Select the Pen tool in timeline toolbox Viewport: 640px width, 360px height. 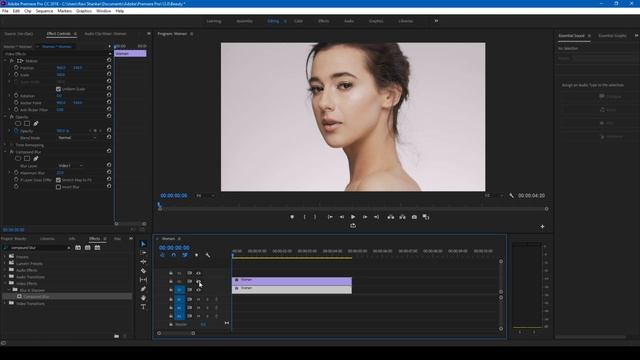(143, 289)
